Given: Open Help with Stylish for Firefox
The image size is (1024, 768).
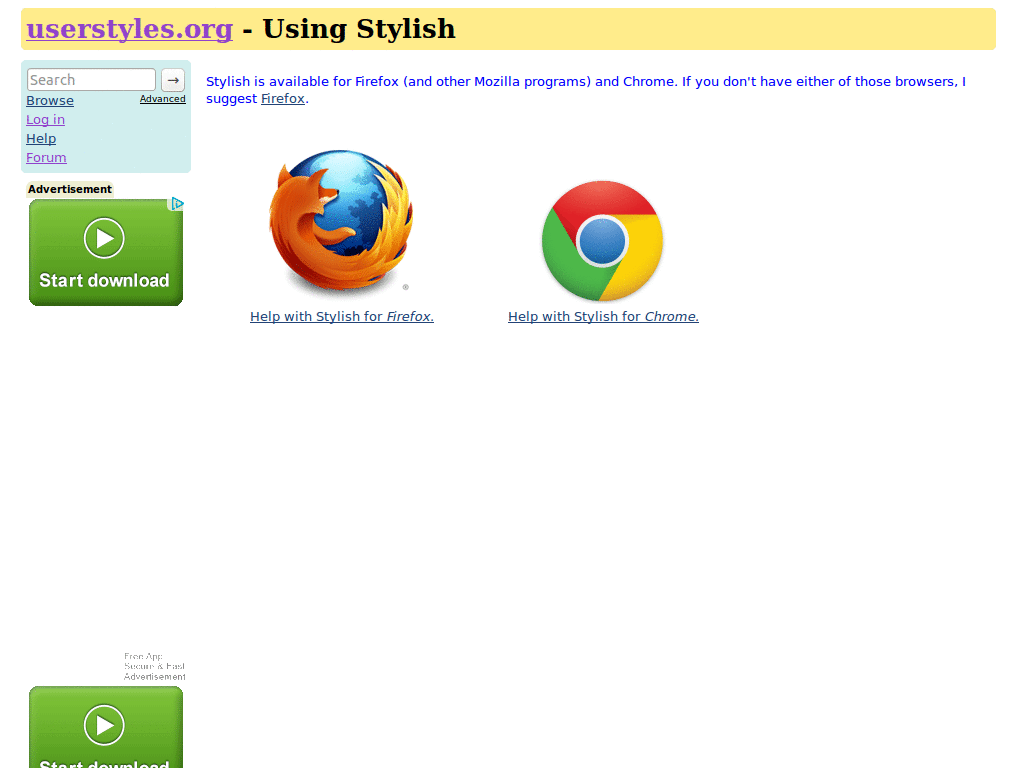Looking at the screenshot, I should 342,316.
